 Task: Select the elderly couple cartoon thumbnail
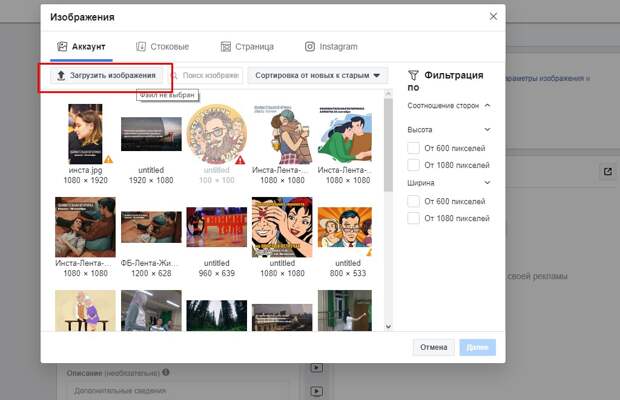(x=85, y=311)
